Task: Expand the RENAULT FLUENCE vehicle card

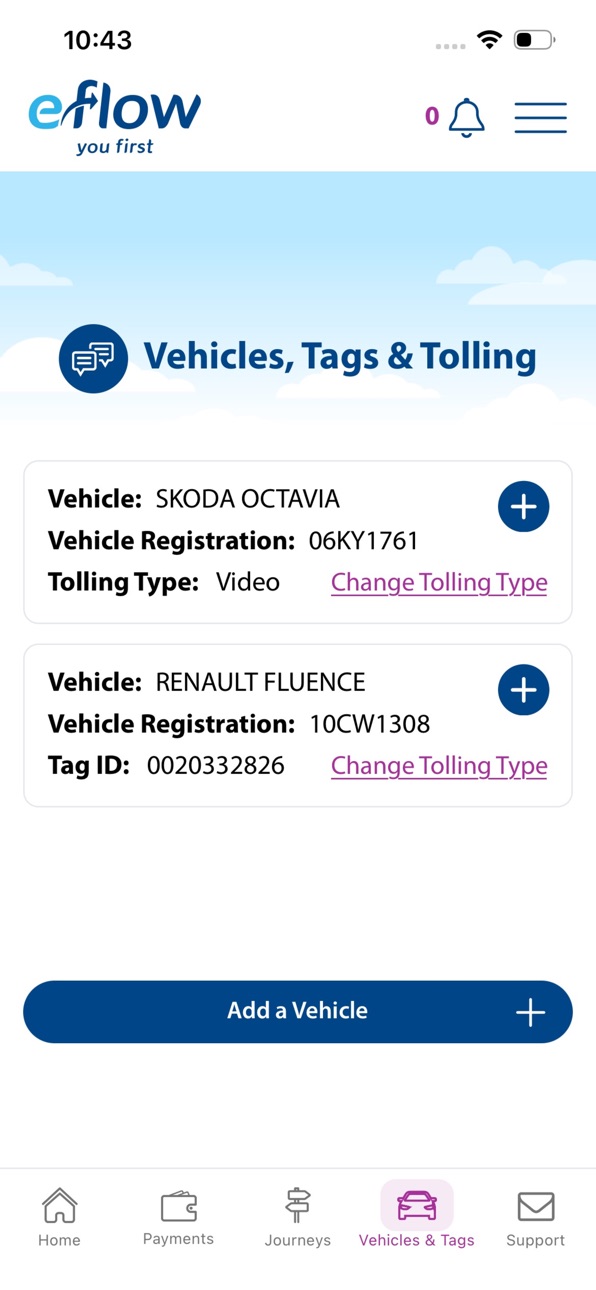Action: pos(524,690)
